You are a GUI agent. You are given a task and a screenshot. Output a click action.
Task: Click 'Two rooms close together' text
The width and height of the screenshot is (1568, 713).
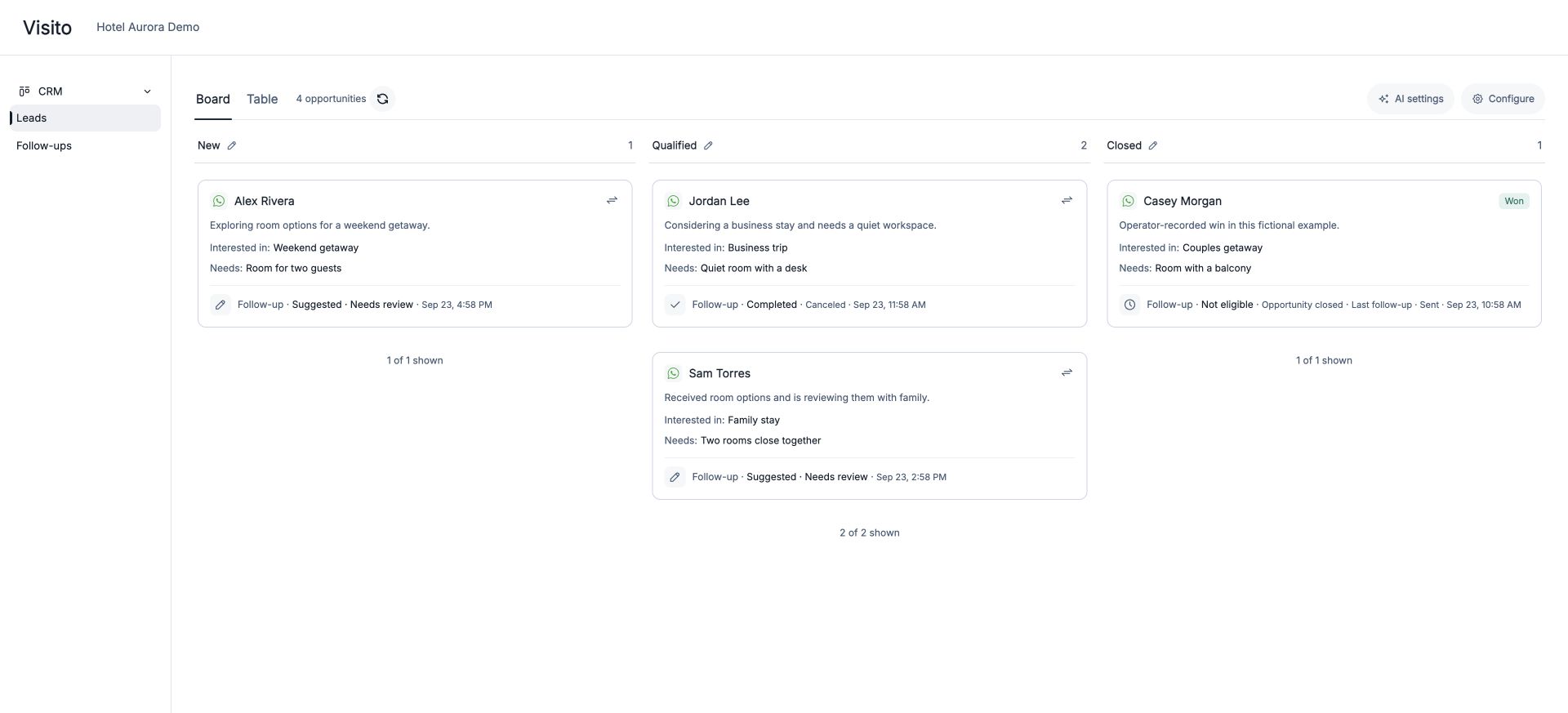pos(761,440)
